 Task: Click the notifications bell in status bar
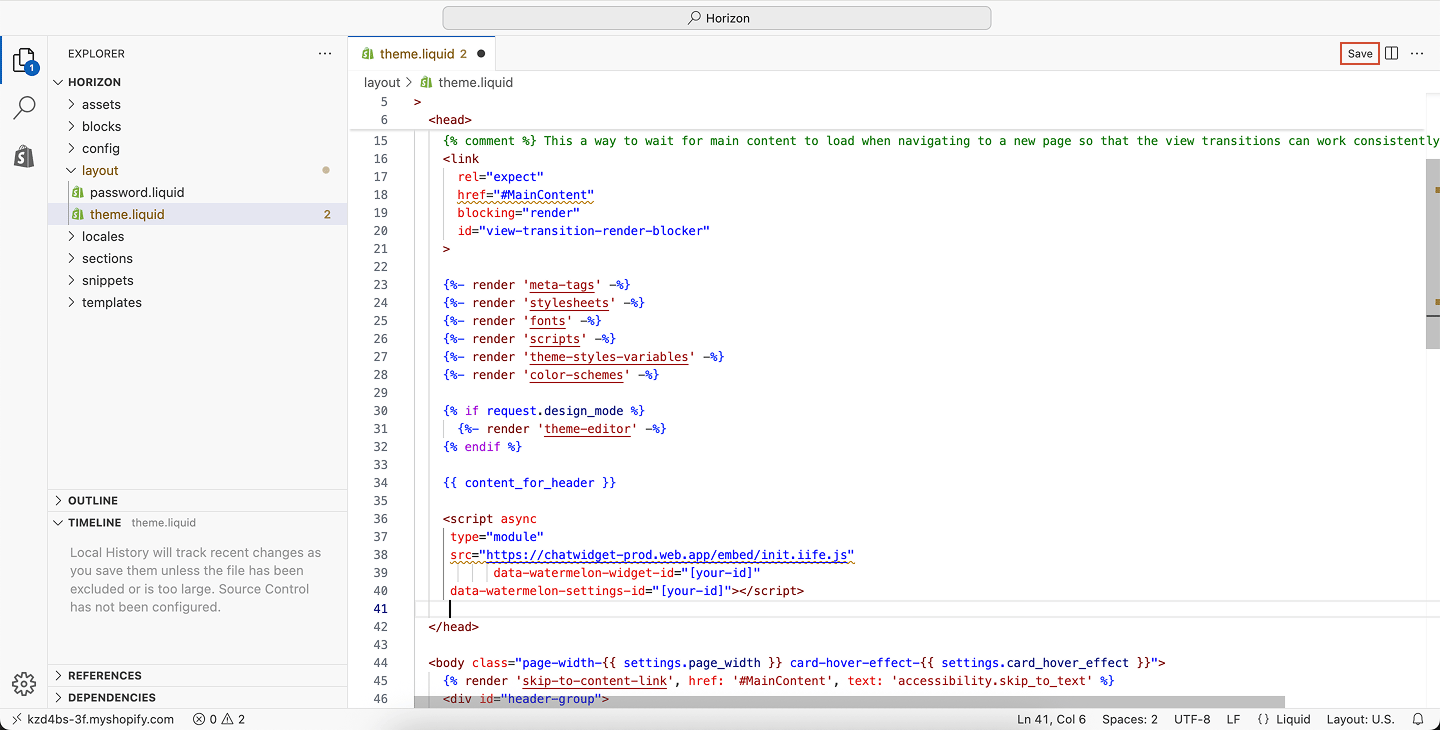[1418, 719]
